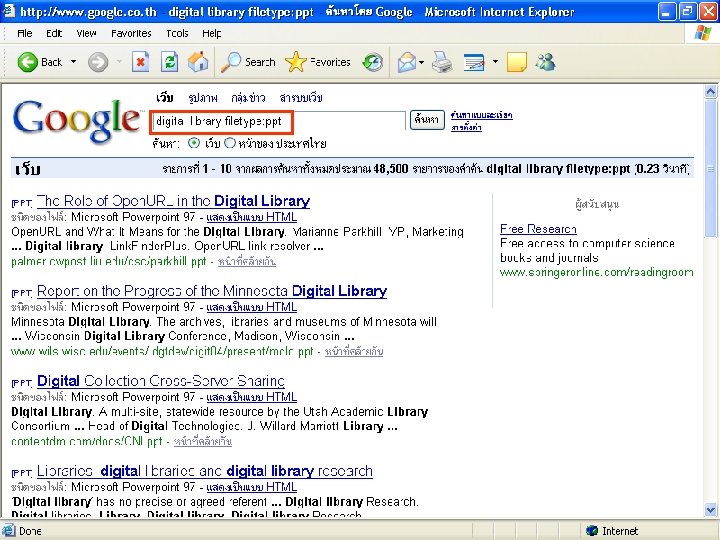Click the Forward navigation button
This screenshot has height=540, width=720.
[x=98, y=62]
